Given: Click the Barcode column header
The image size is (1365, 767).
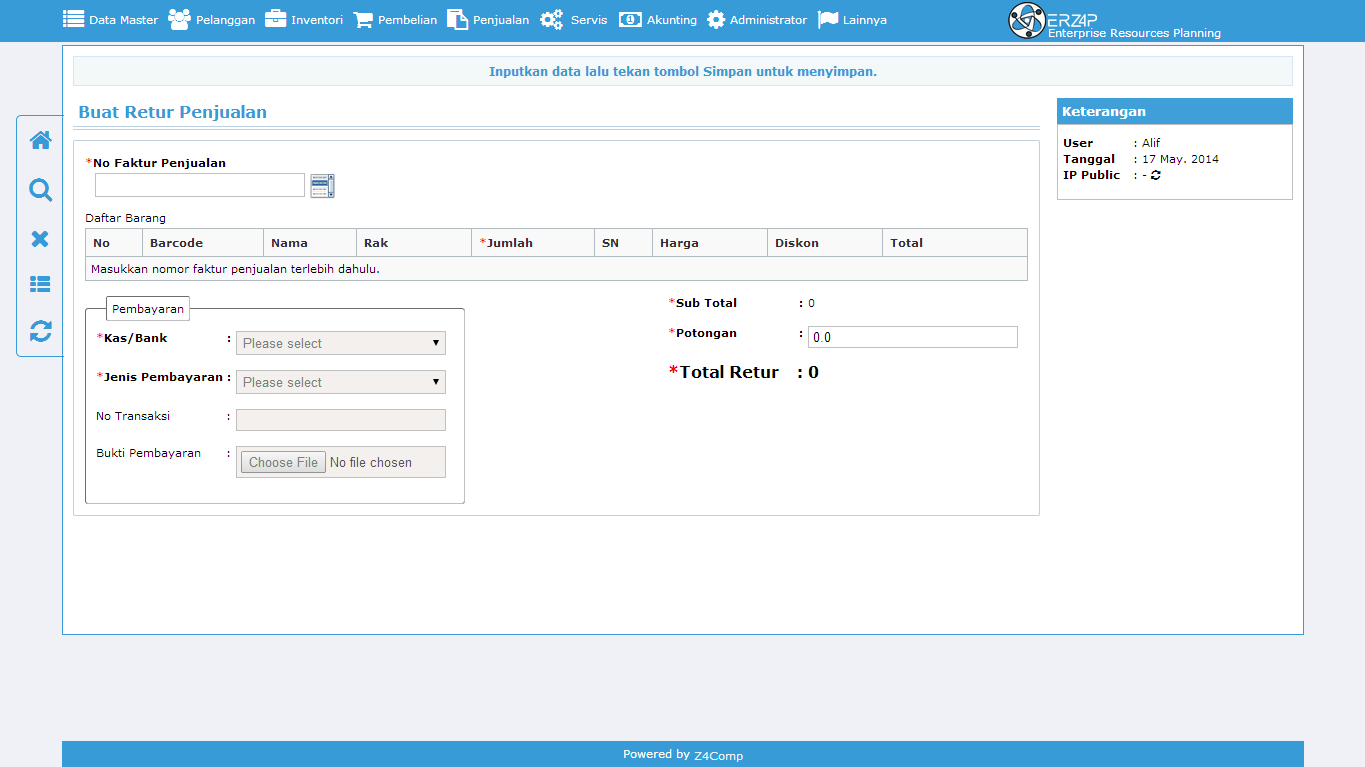Looking at the screenshot, I should (203, 243).
